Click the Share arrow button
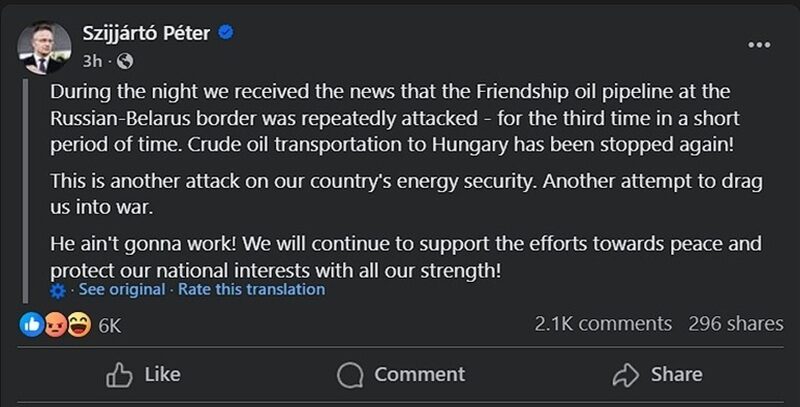The image size is (800, 407). (657, 374)
